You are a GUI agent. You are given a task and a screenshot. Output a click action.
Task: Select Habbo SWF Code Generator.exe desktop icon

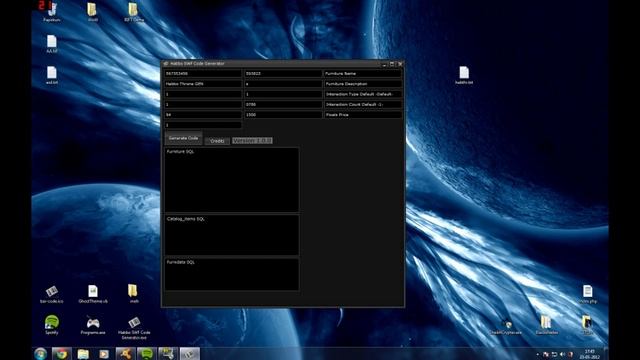(x=134, y=328)
